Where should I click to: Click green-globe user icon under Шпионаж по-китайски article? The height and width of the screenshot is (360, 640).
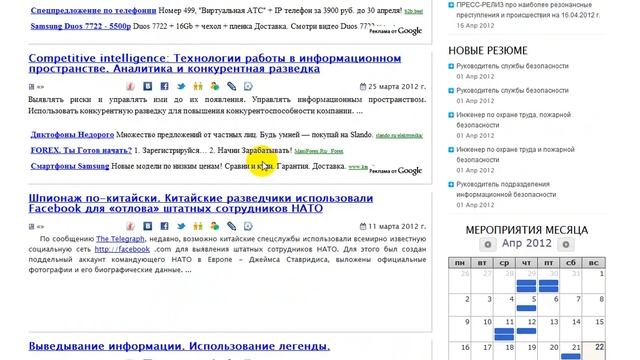(x=215, y=226)
